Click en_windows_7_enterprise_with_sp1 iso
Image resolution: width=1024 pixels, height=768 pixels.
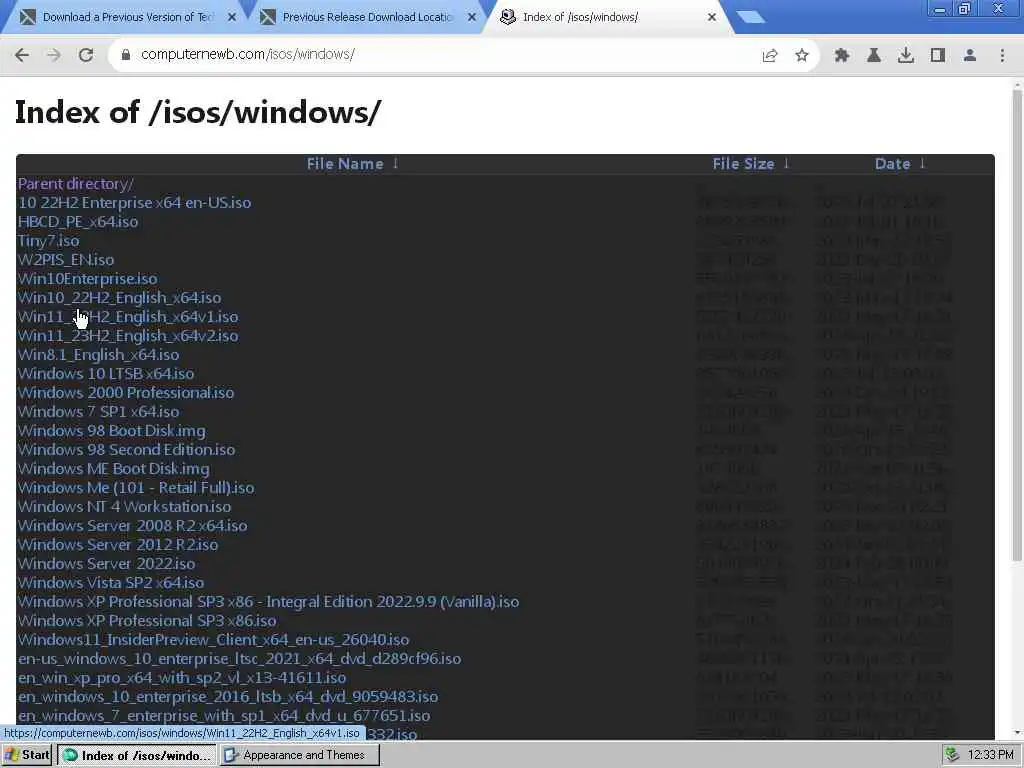point(224,715)
